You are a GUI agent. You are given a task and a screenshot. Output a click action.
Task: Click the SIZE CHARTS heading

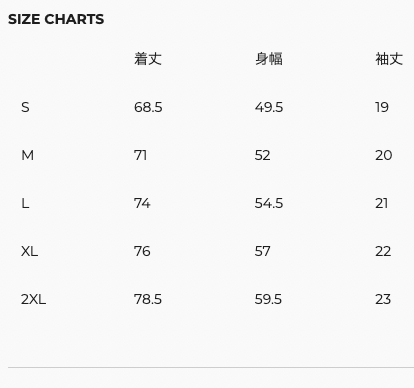coord(56,19)
